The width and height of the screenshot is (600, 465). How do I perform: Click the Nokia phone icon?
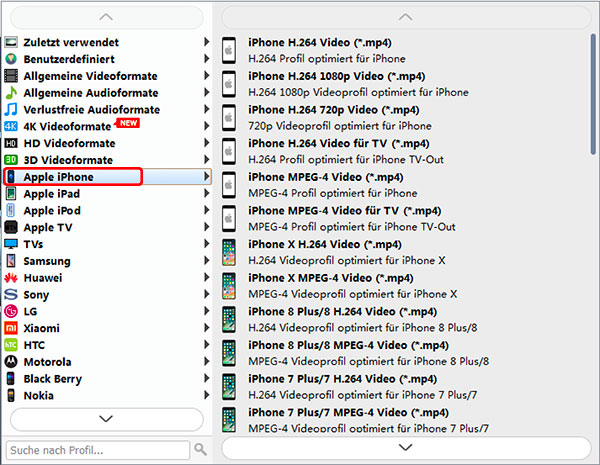click(11, 395)
